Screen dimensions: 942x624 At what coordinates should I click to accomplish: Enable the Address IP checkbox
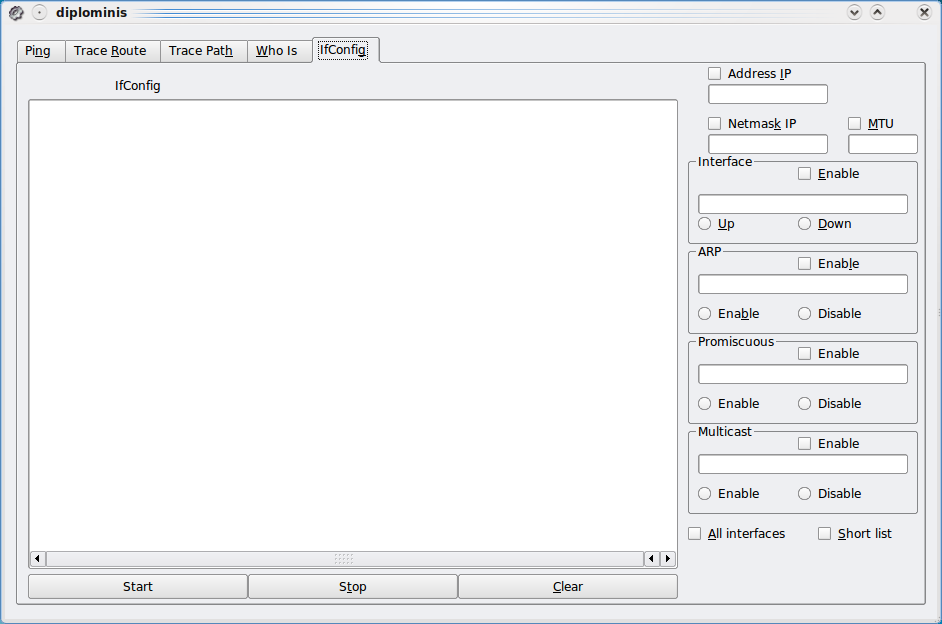coord(715,73)
